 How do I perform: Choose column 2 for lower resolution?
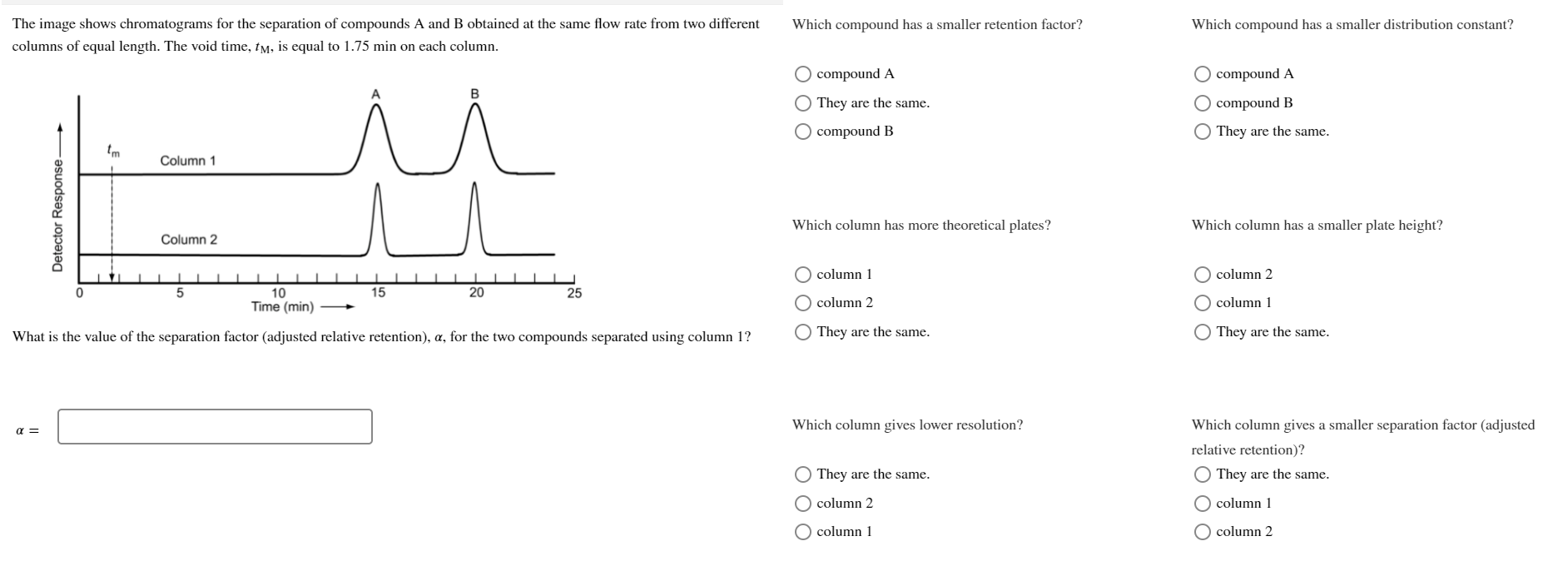801,503
